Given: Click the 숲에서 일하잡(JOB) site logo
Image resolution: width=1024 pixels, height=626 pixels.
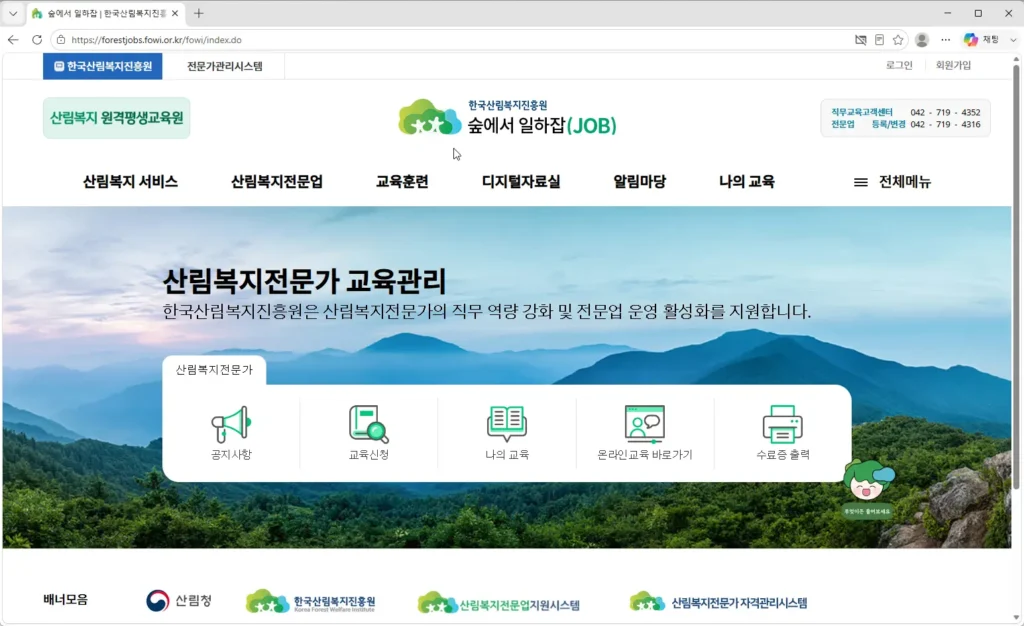Looking at the screenshot, I should pyautogui.click(x=507, y=117).
